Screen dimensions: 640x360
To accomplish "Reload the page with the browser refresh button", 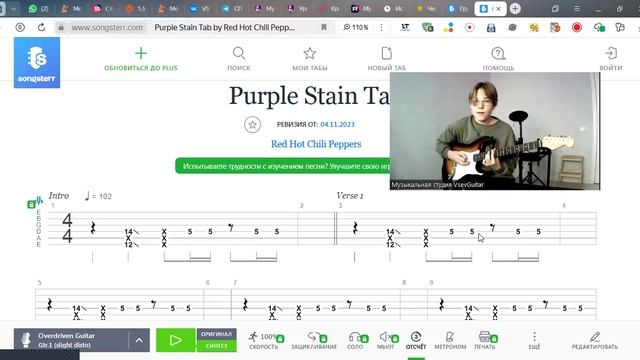I will point(41,27).
